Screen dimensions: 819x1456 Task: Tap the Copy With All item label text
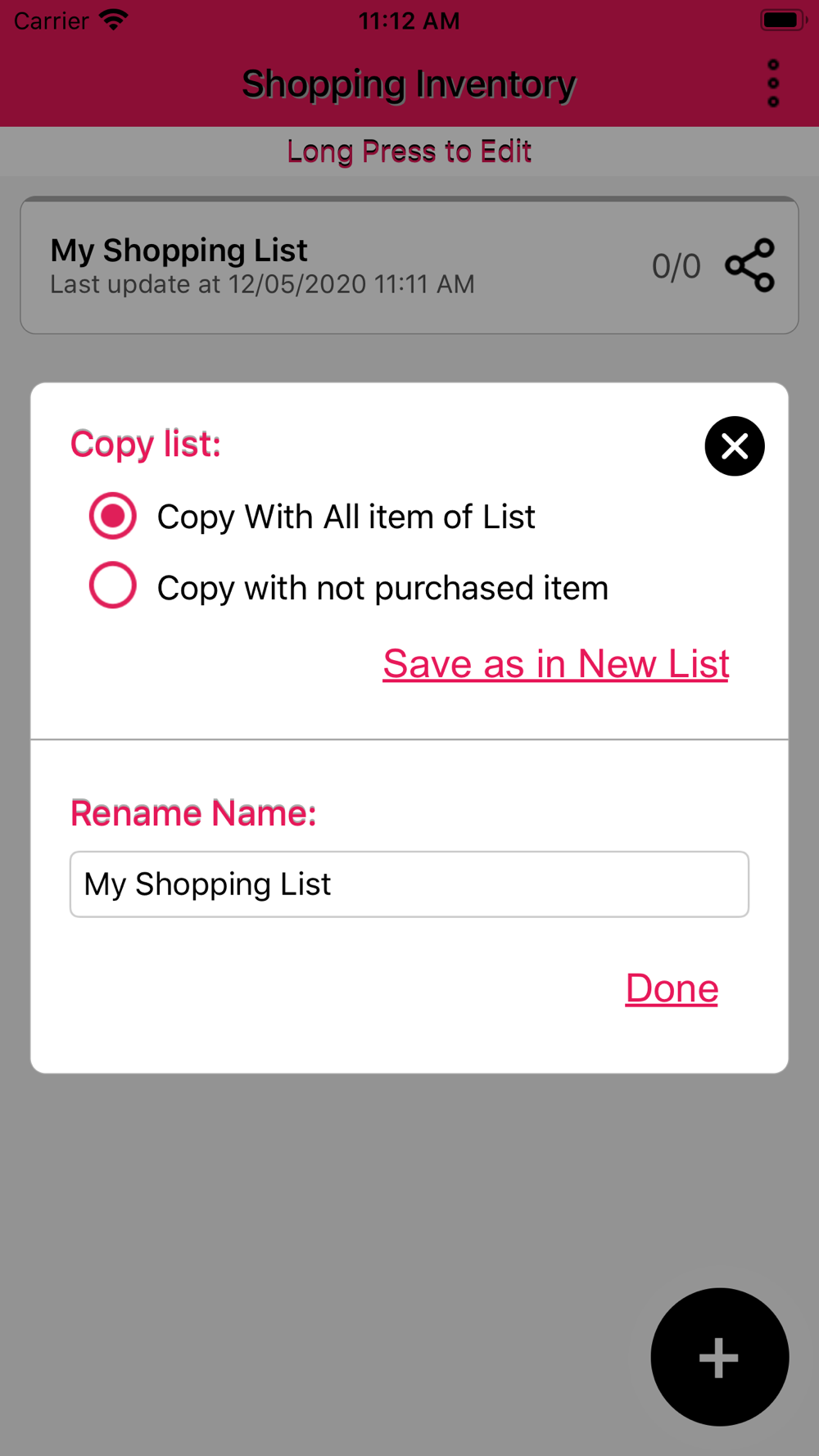[x=346, y=518]
